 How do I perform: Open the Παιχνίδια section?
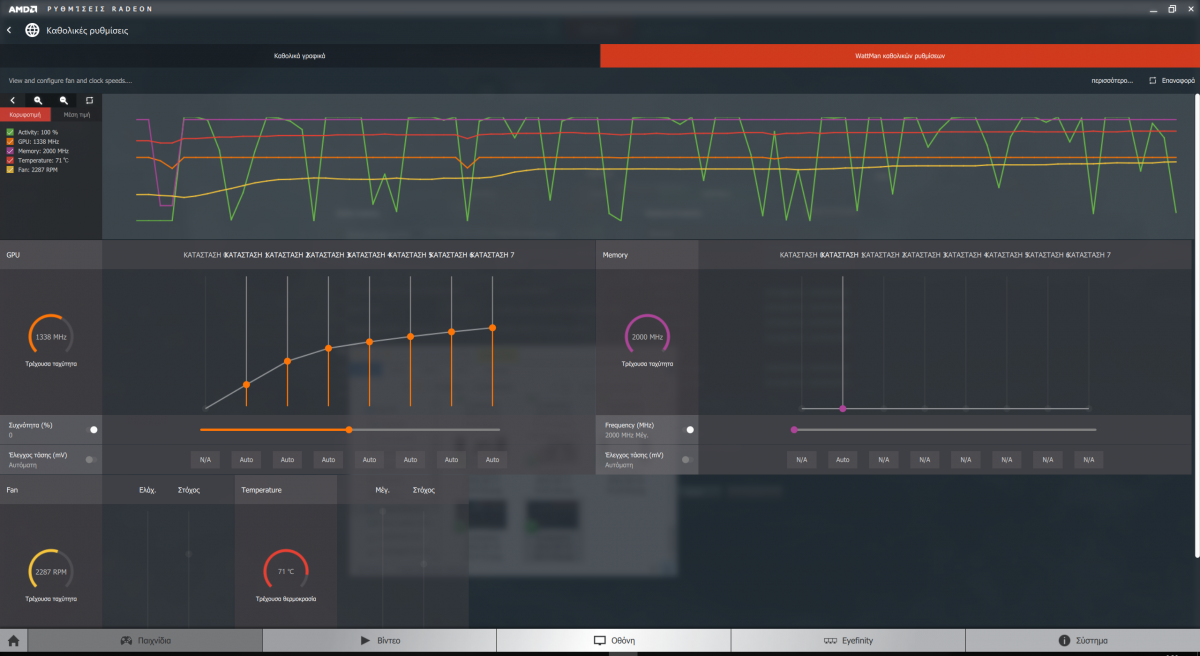[145, 640]
